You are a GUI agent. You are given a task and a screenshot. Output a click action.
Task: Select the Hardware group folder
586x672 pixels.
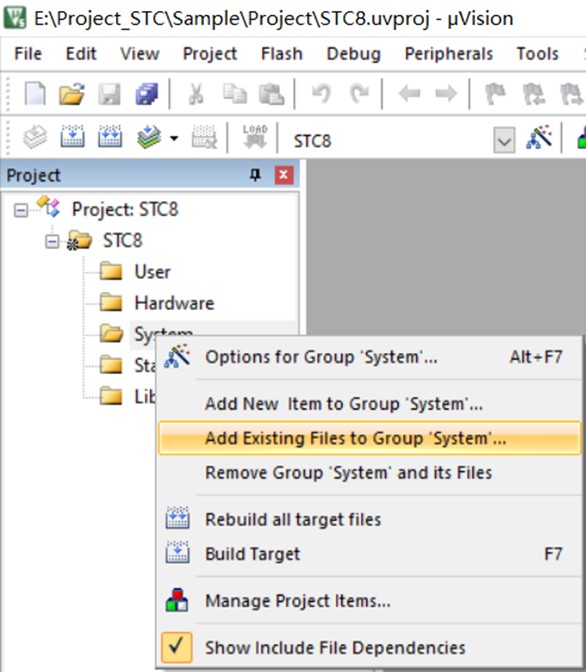[x=174, y=303]
